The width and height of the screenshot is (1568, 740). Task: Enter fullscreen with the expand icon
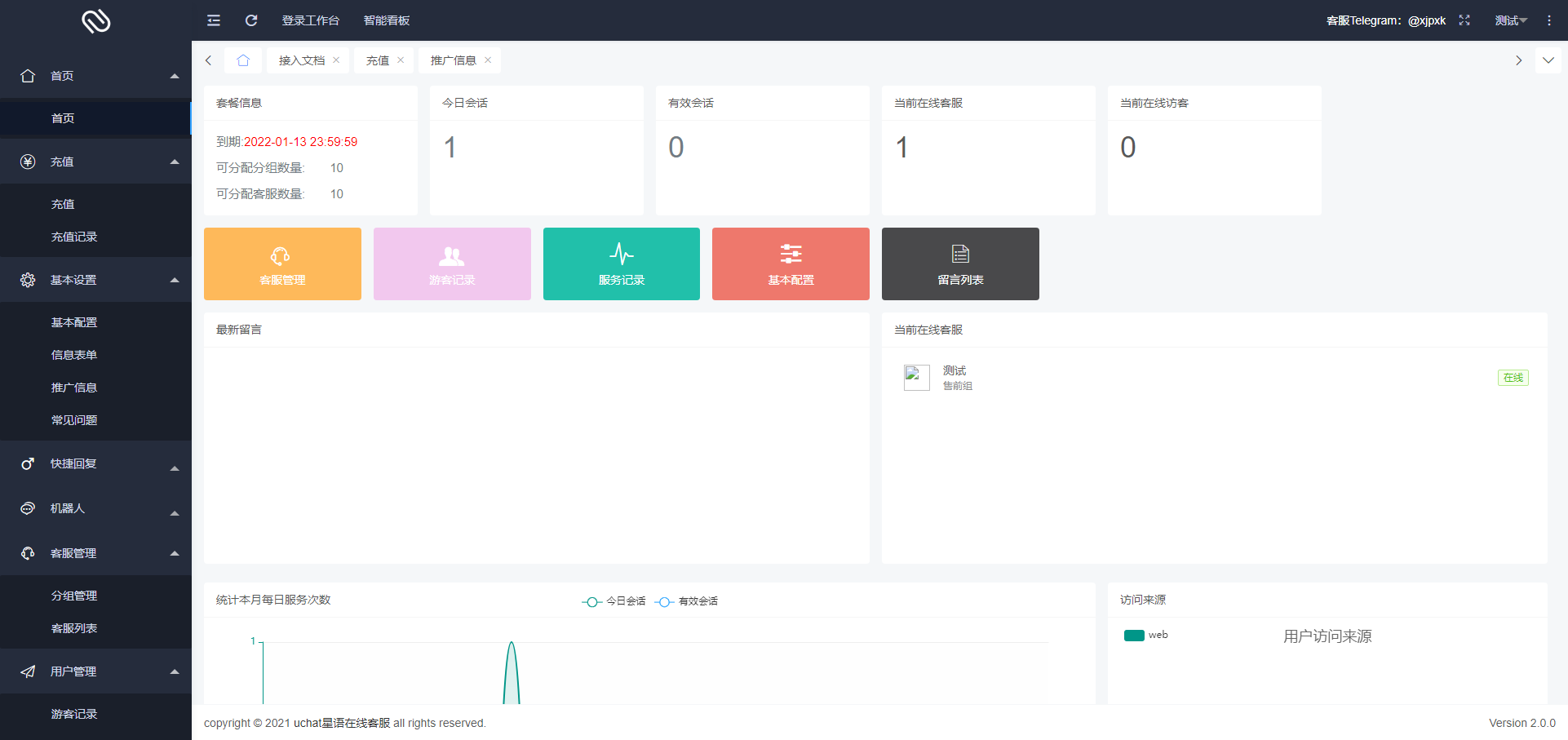(x=1464, y=20)
